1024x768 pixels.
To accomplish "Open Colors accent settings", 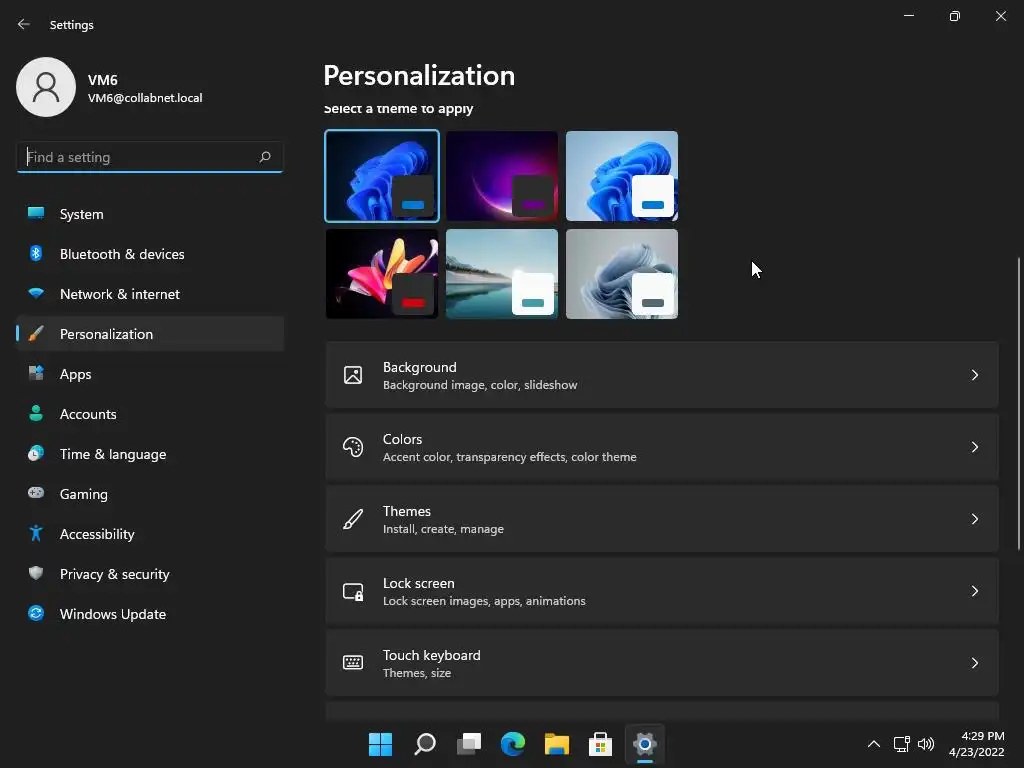I will click(x=662, y=447).
